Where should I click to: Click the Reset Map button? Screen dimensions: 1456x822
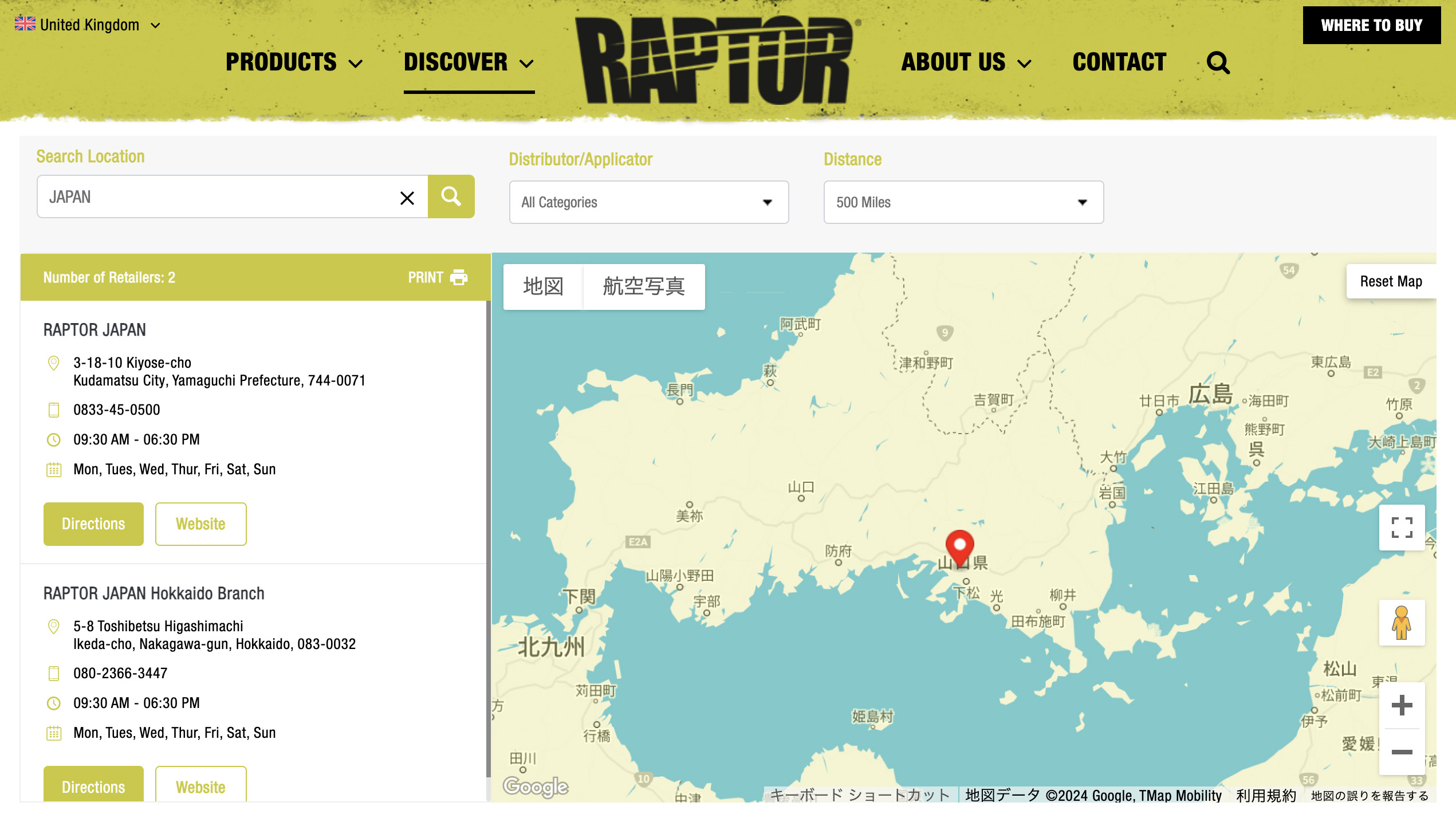(1391, 281)
